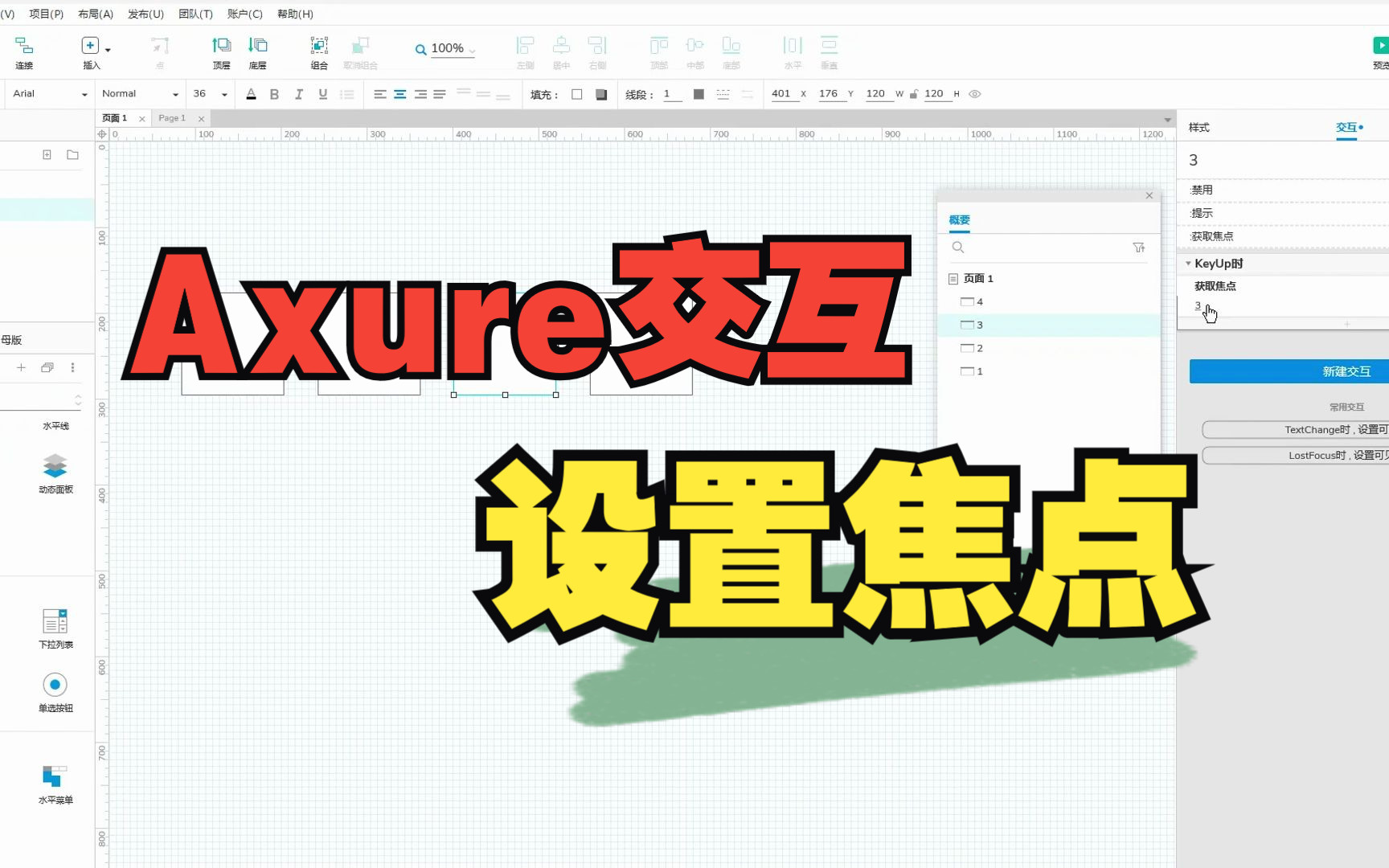Align text right
The width and height of the screenshot is (1389, 868).
click(420, 94)
